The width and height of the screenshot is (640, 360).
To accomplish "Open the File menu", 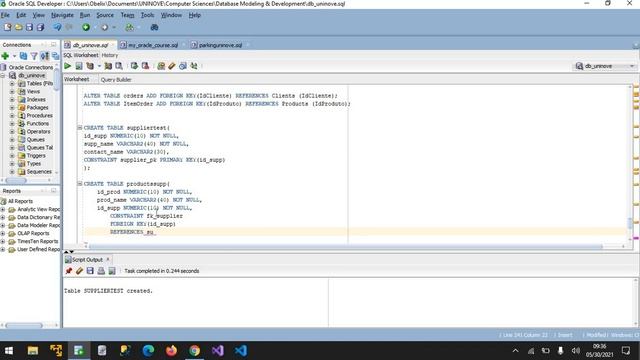I will tap(5, 15).
